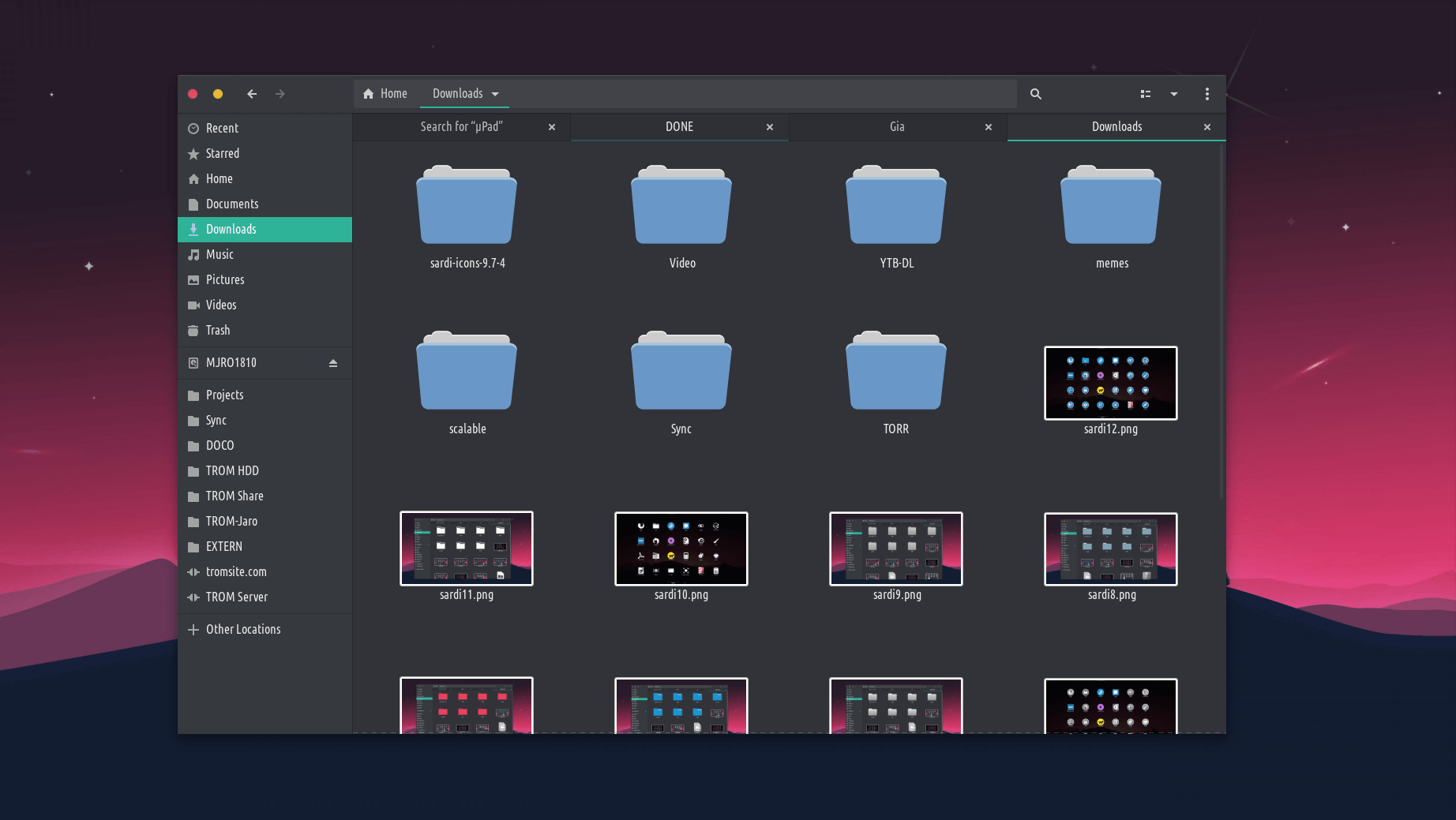
Task: Go back with the left arrow
Action: pyautogui.click(x=252, y=94)
